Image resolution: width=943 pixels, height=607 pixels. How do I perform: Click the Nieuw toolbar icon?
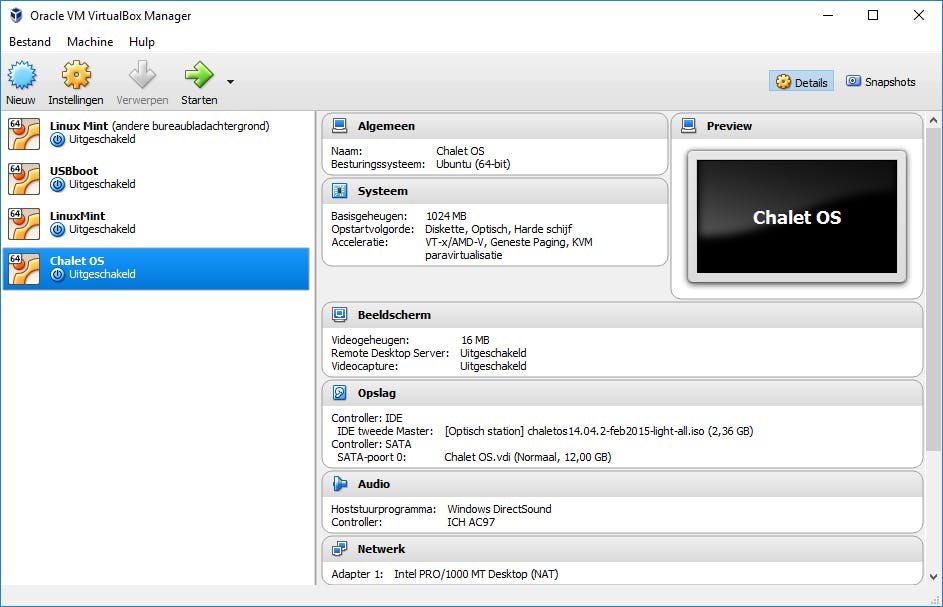(22, 75)
